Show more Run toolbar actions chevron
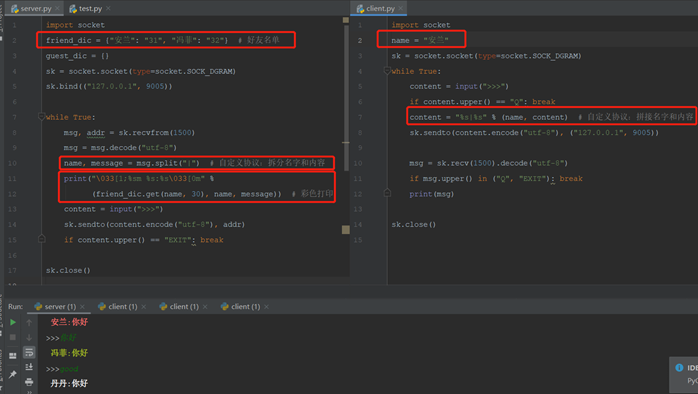The height and width of the screenshot is (394, 698). click(29, 392)
